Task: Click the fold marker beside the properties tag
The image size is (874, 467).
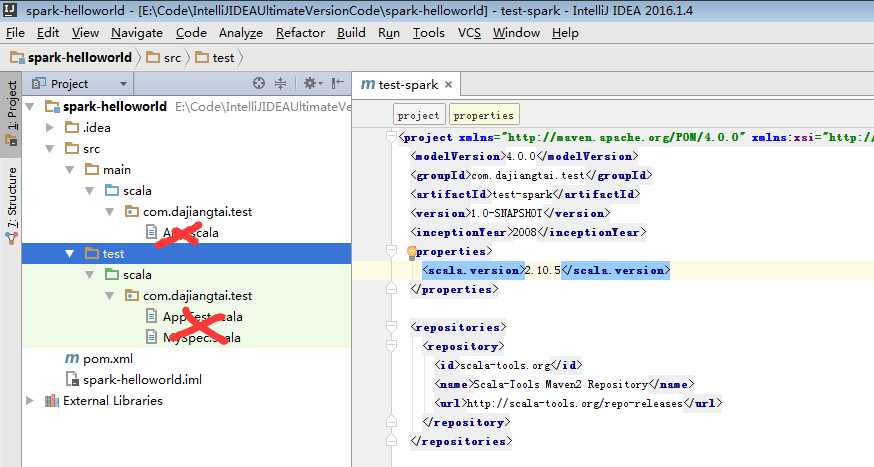Action: pos(391,251)
